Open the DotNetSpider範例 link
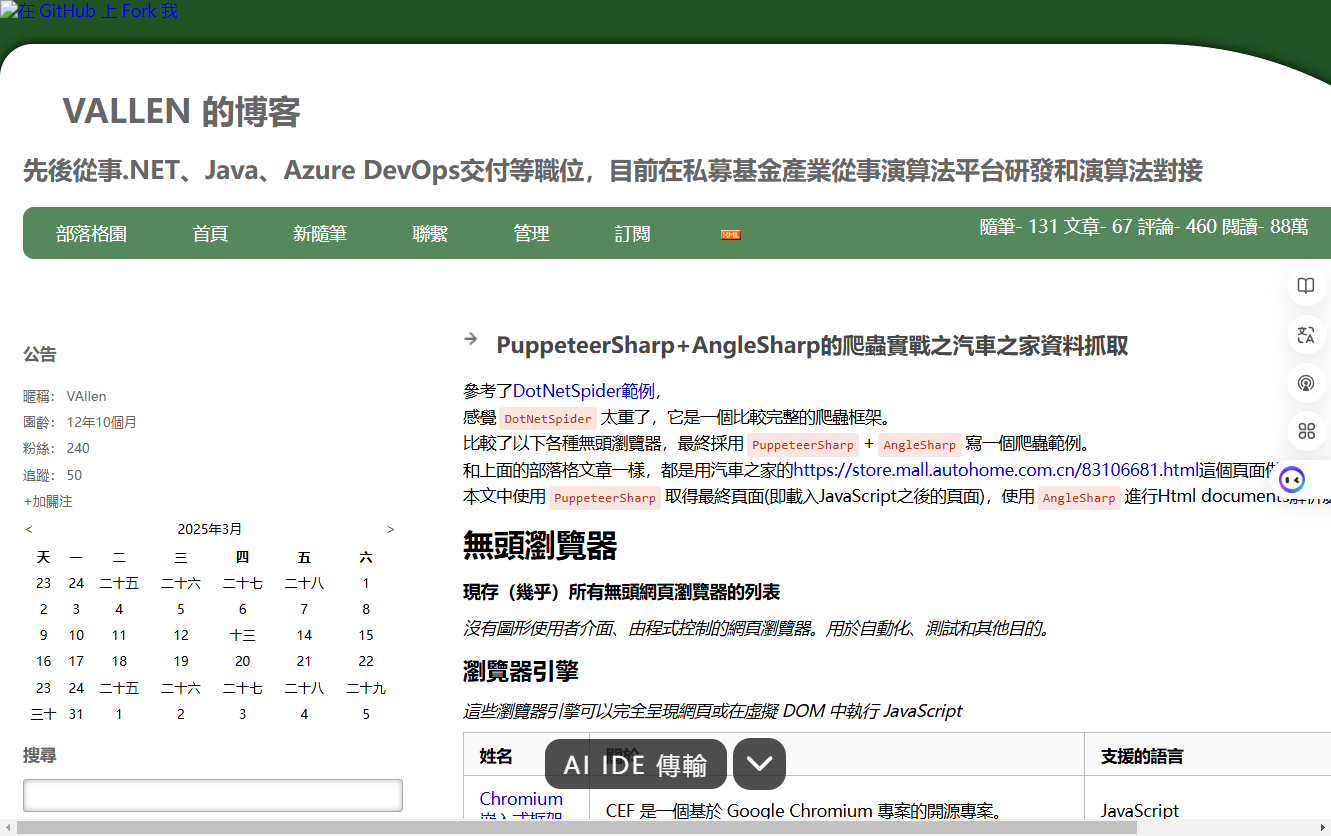 click(x=585, y=391)
